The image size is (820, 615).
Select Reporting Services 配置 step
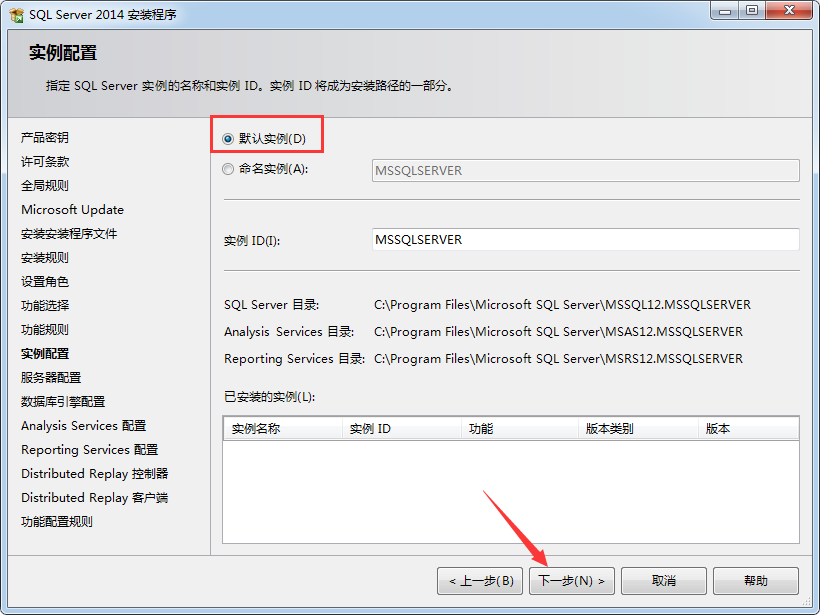click(x=89, y=450)
